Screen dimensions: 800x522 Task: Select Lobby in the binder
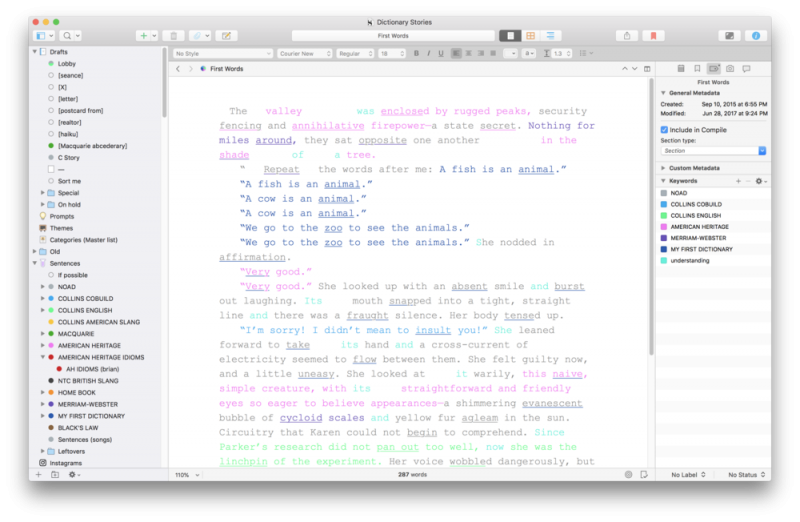[66, 64]
